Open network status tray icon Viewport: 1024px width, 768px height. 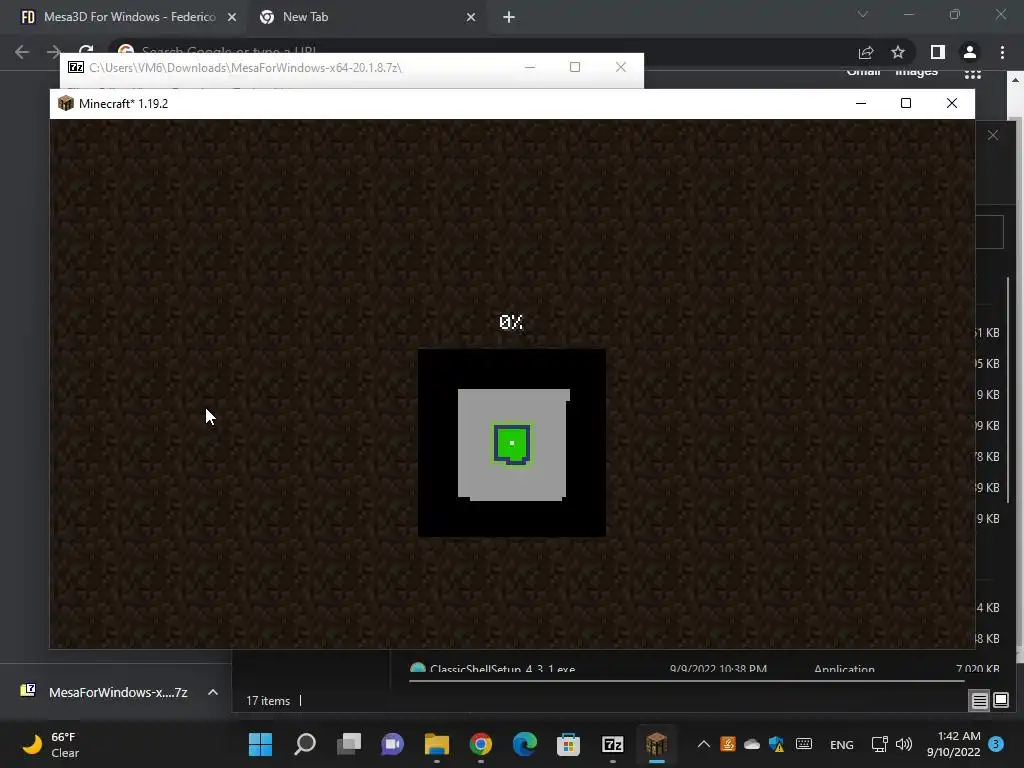coord(879,744)
